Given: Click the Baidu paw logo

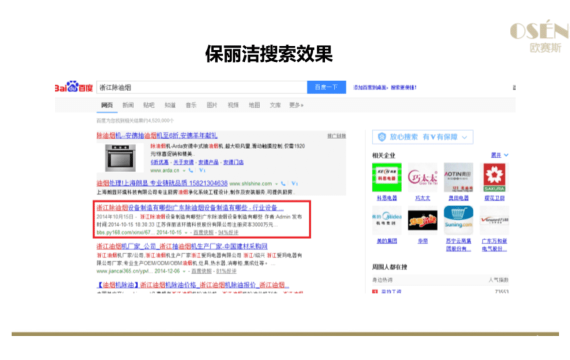Looking at the screenshot, I should pos(73,87).
